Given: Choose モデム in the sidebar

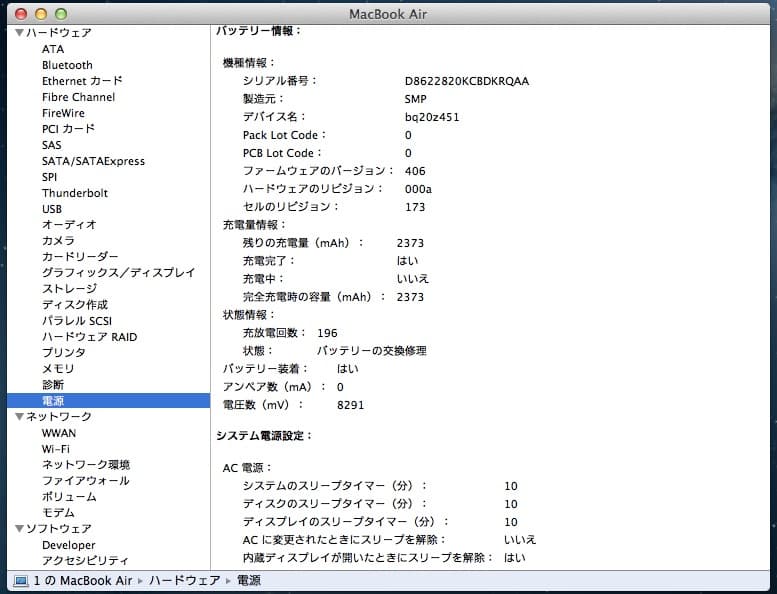Looking at the screenshot, I should pos(58,513).
